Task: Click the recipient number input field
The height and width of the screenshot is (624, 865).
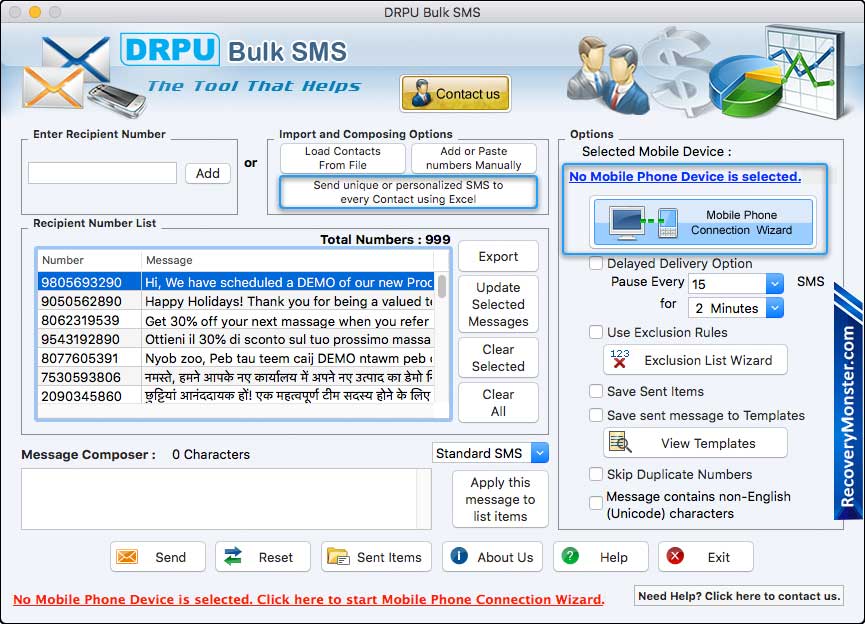Action: tap(103, 173)
